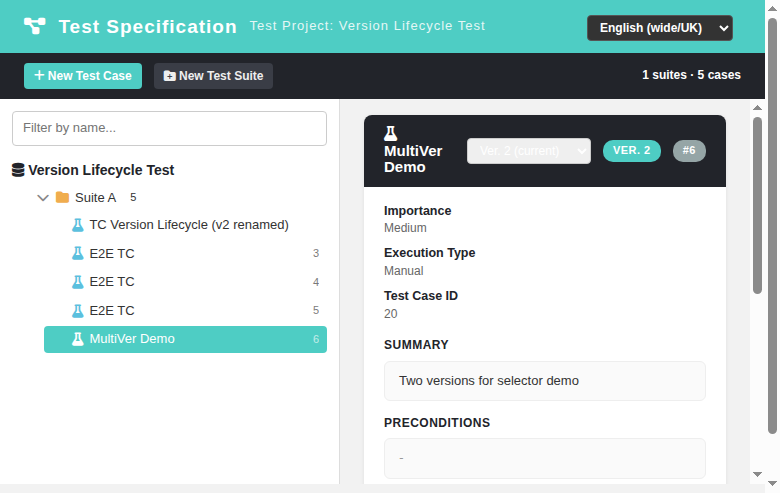This screenshot has width=780, height=493.
Task: Click the plus icon on New Test Case
Action: point(39,76)
